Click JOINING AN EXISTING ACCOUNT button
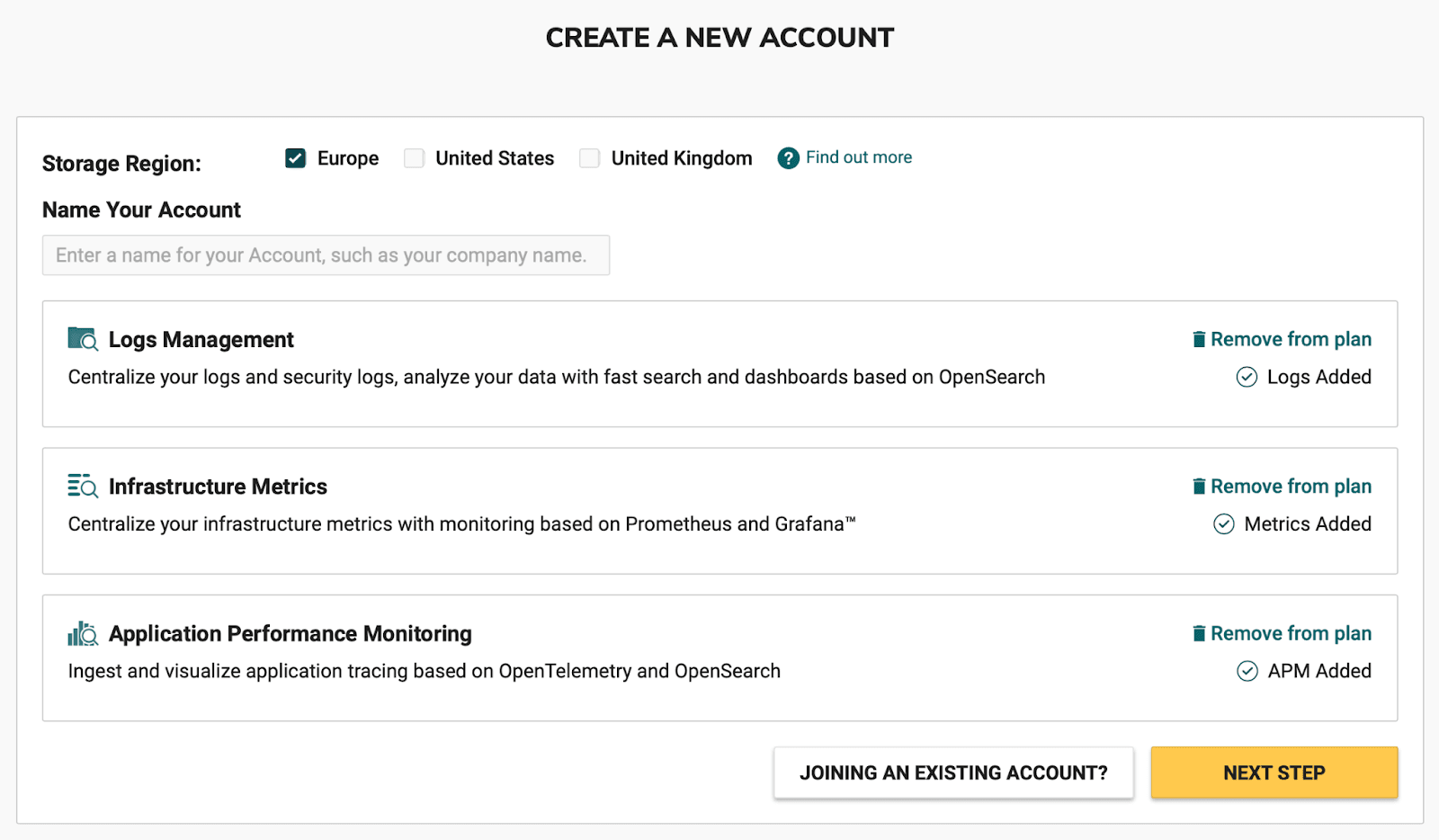The image size is (1439, 840). [x=953, y=773]
